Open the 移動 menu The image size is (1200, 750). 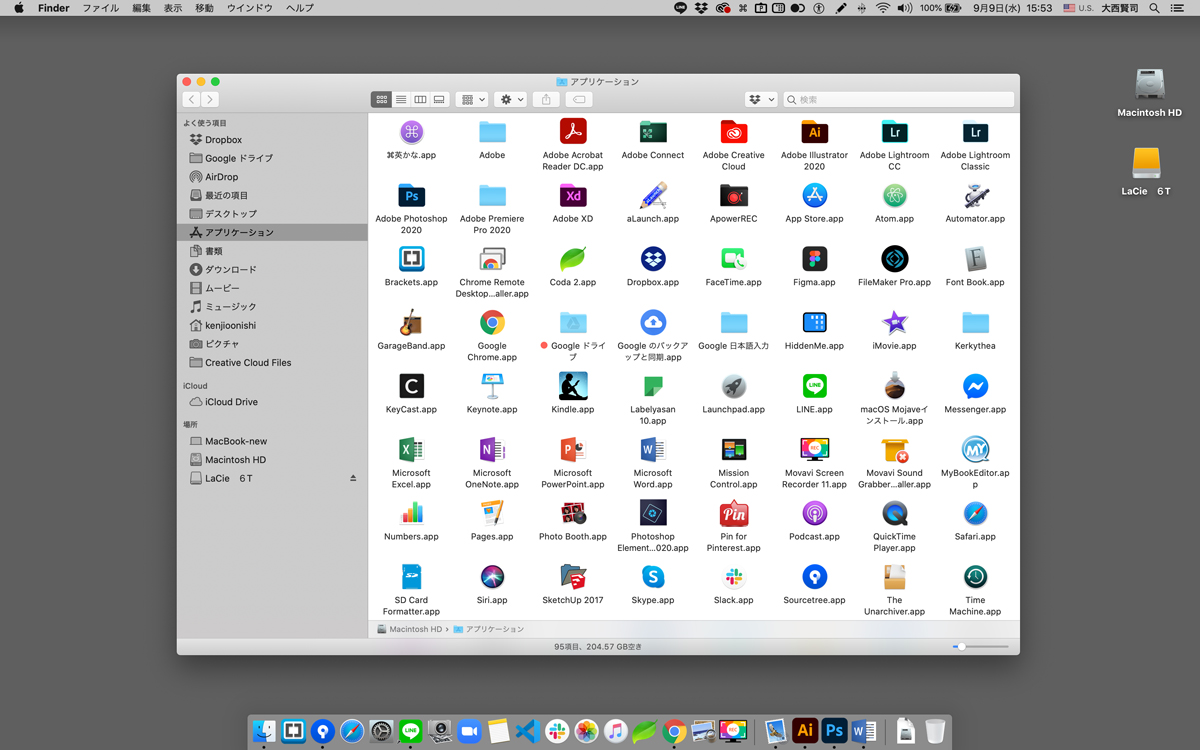(x=204, y=8)
